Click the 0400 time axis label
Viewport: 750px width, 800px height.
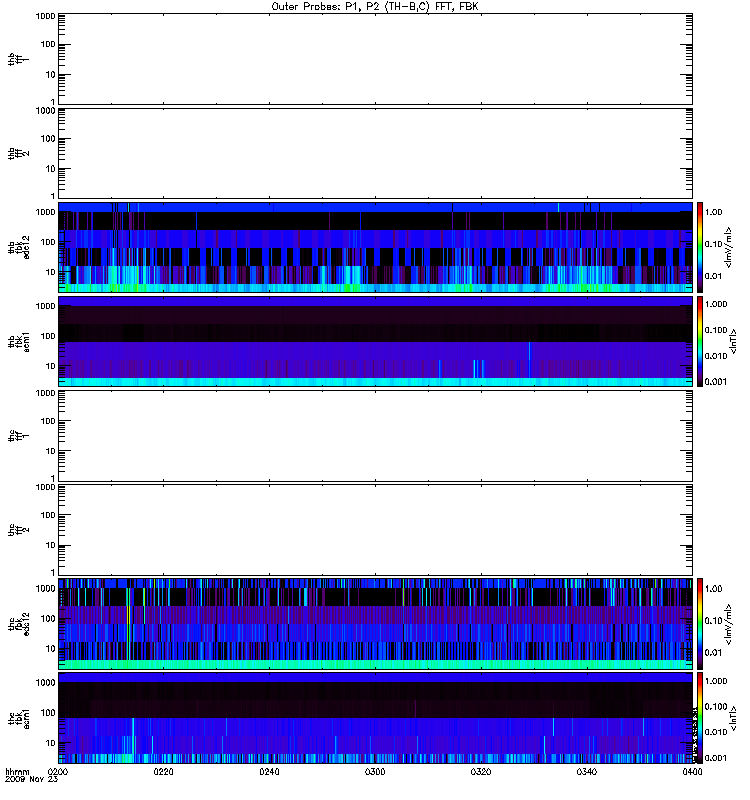pyautogui.click(x=692, y=772)
